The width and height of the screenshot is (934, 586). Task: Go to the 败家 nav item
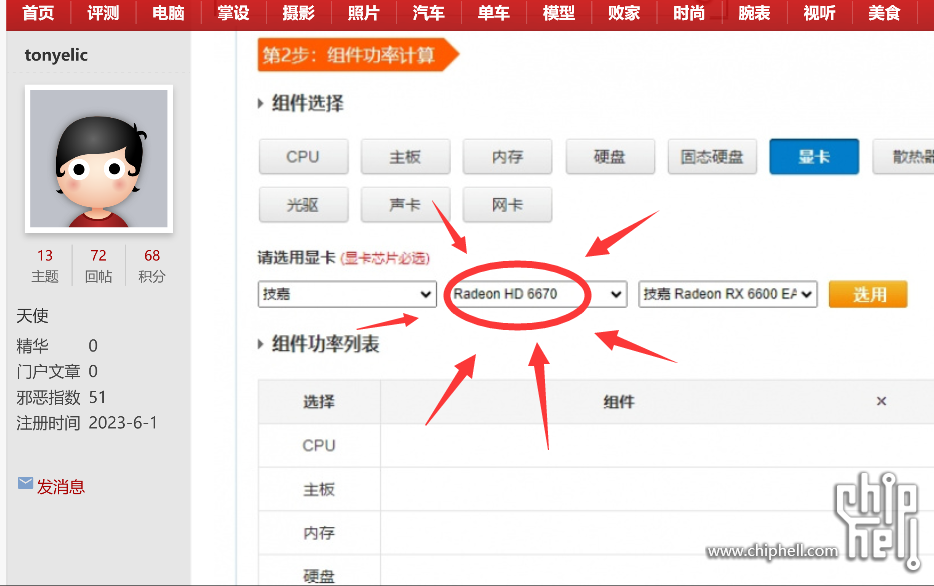pyautogui.click(x=624, y=13)
